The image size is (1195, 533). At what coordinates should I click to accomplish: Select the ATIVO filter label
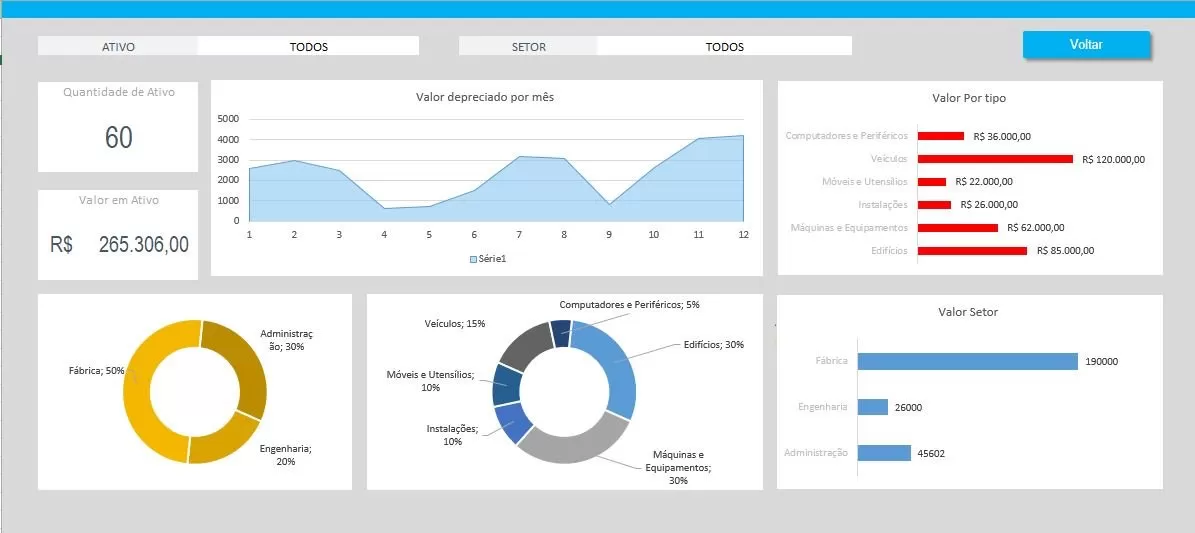118,47
